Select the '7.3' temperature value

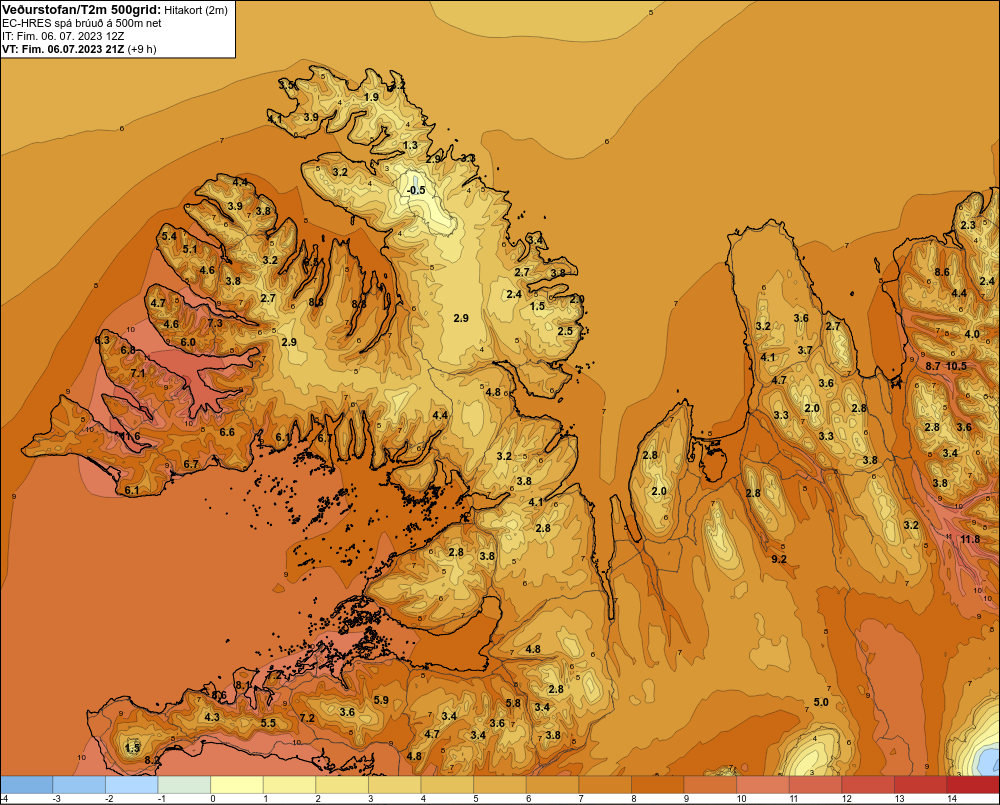tap(215, 323)
